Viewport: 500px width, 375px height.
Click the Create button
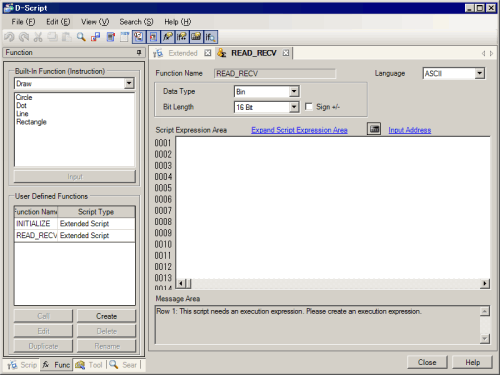coord(107,316)
